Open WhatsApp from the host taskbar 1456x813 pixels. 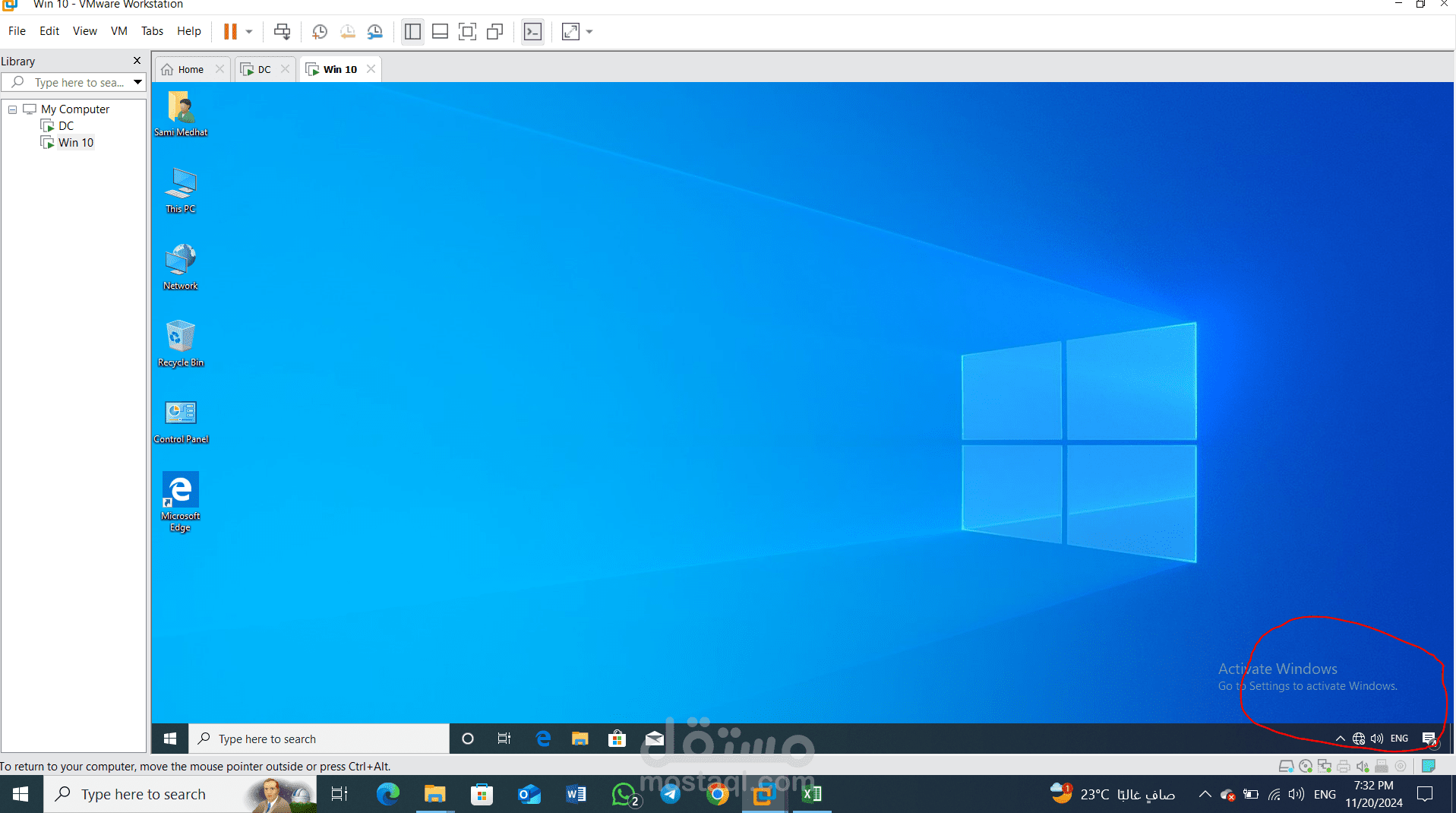click(624, 794)
